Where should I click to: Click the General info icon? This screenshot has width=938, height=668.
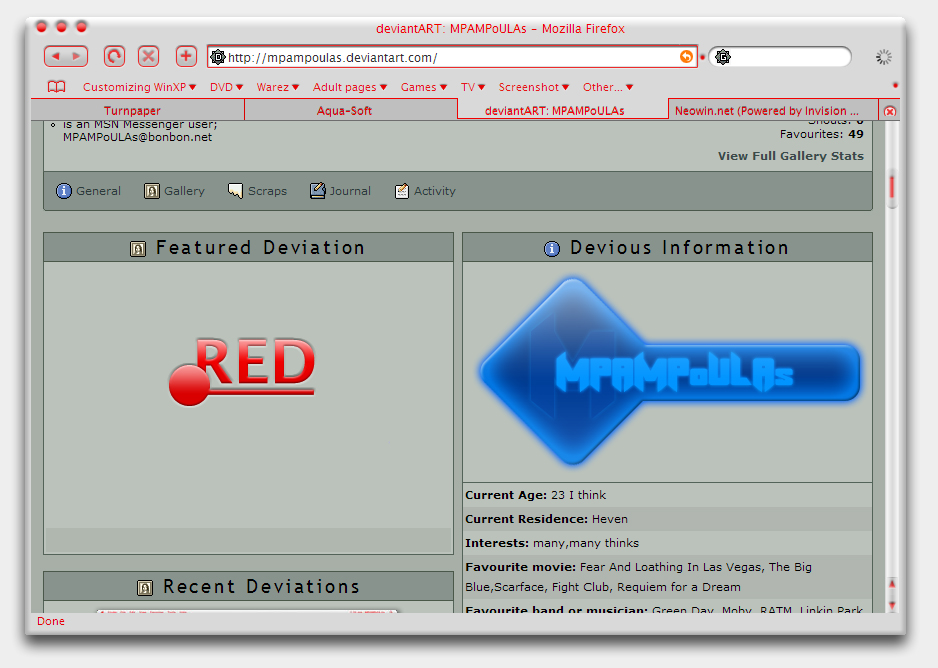point(64,191)
